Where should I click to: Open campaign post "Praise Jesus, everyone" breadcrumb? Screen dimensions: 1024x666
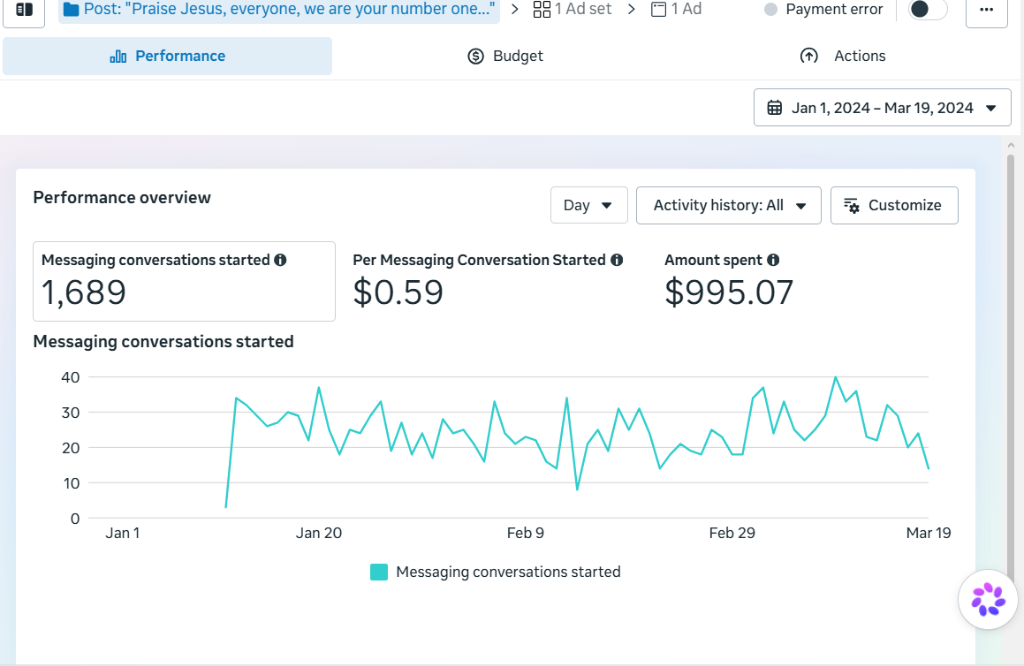coord(279,10)
